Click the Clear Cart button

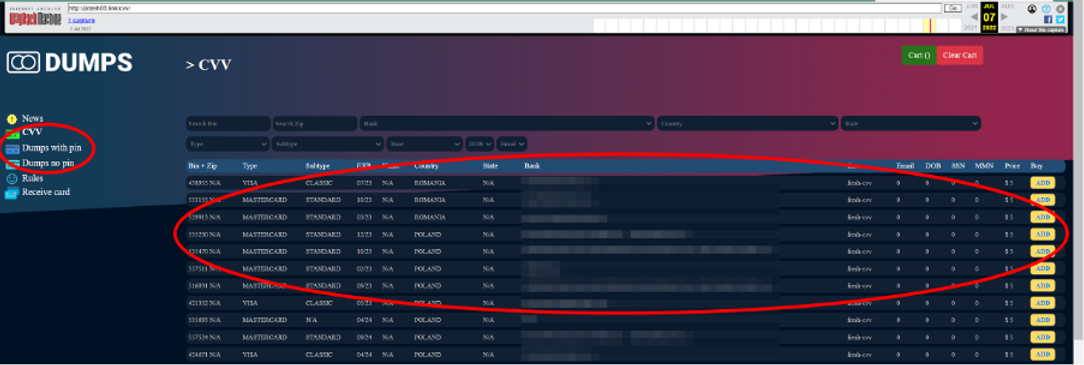coord(960,55)
